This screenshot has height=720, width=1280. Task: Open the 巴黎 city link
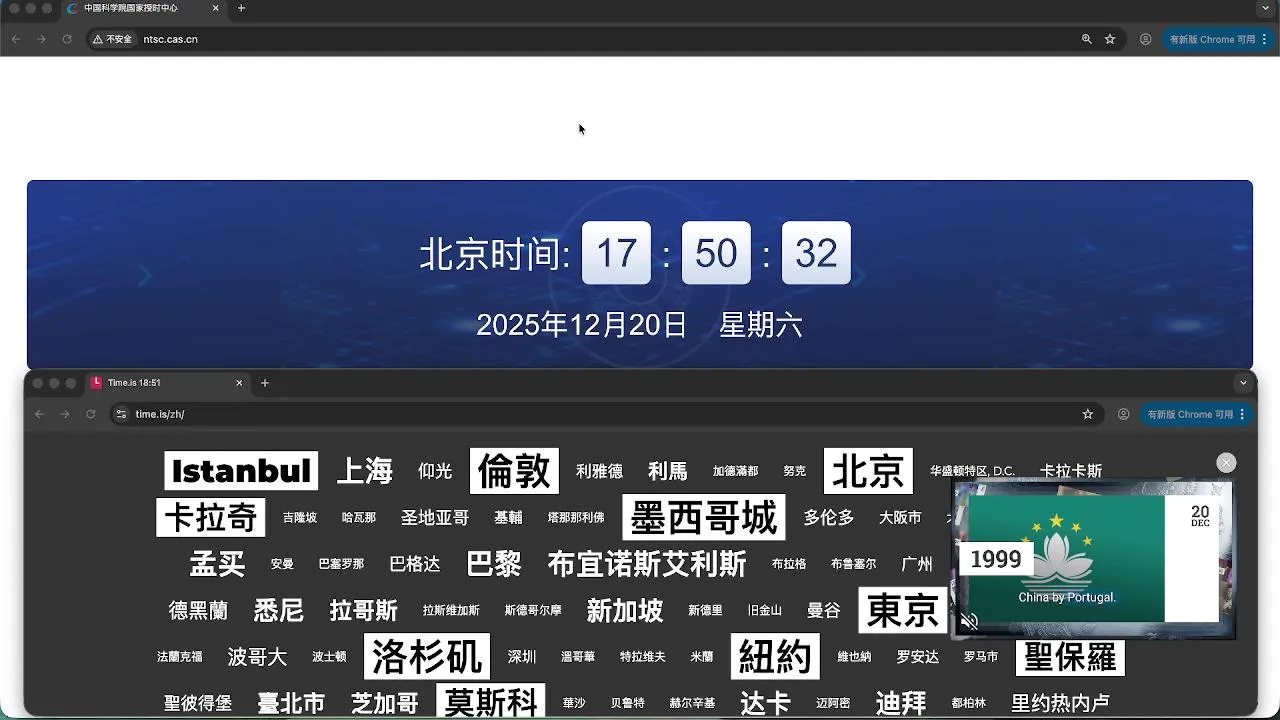click(x=494, y=564)
